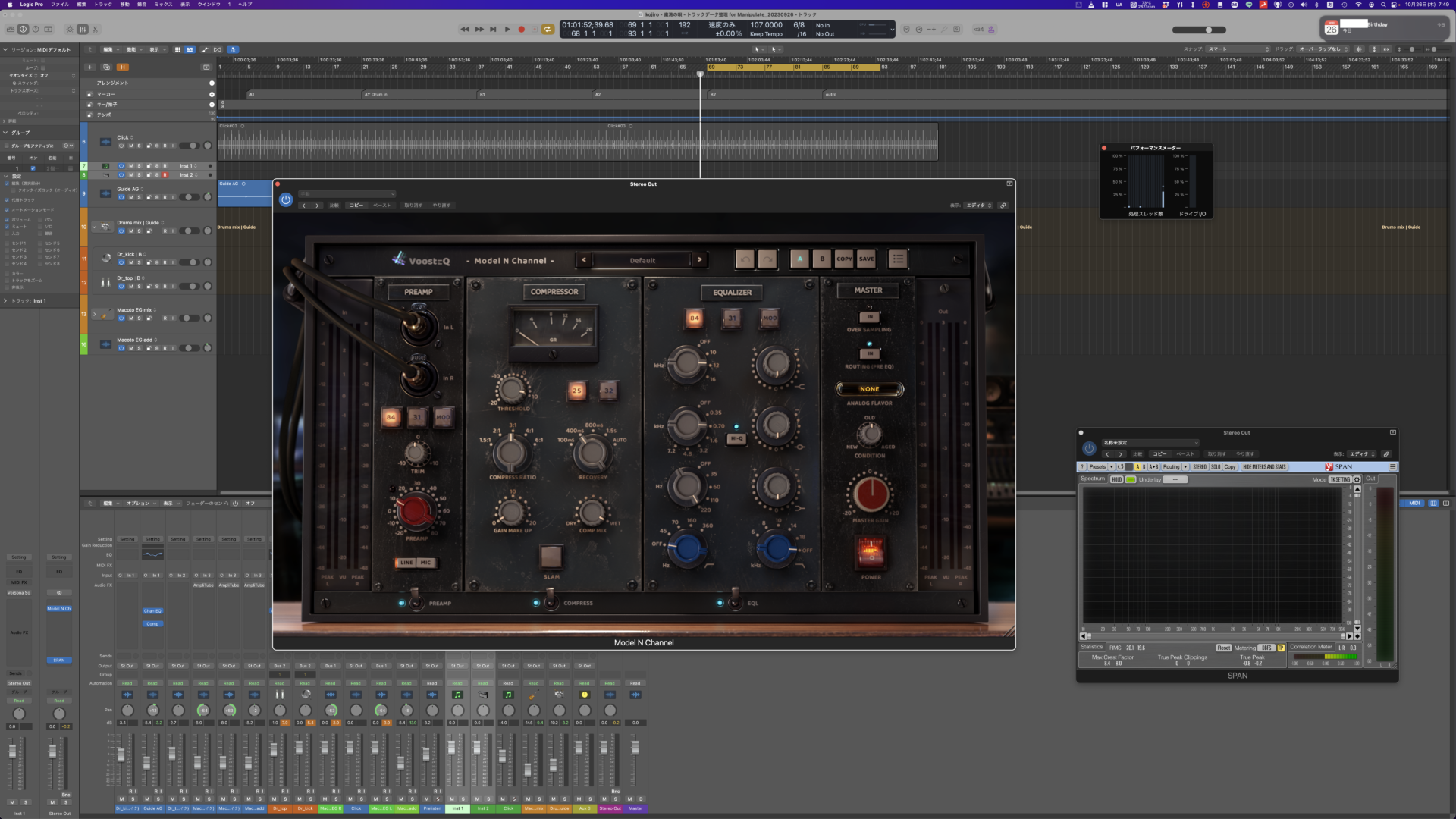Viewport: 1456px width, 819px height.
Task: Click the red Preamp knob
Action: point(415,511)
